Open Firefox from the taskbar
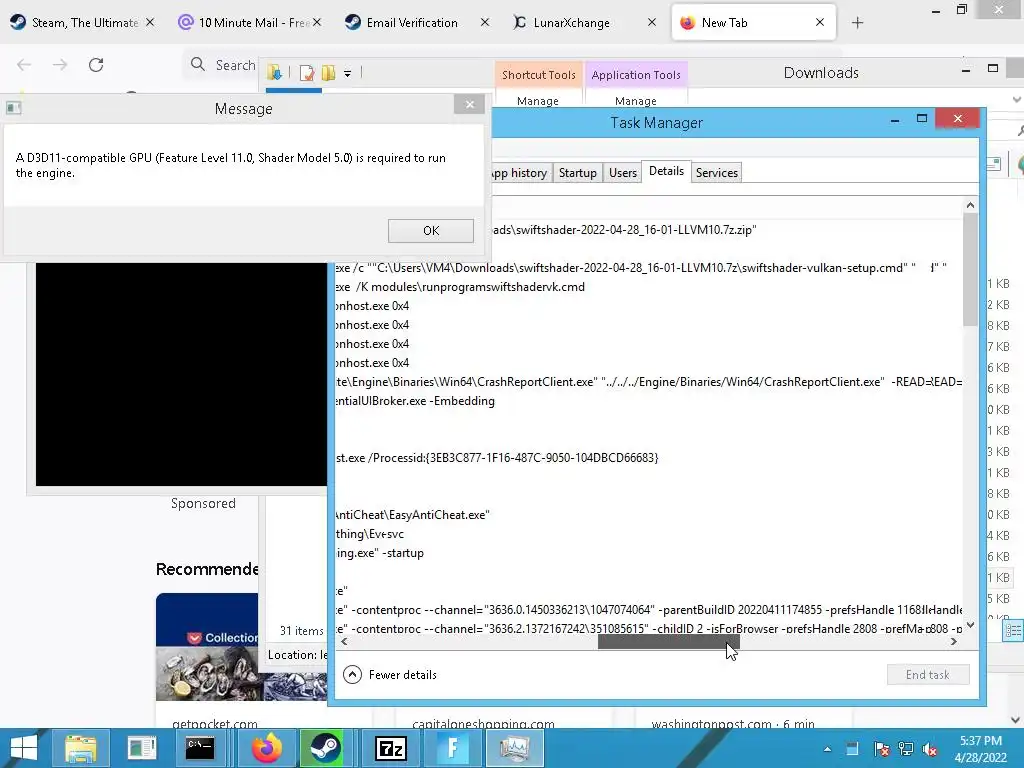 tap(266, 748)
